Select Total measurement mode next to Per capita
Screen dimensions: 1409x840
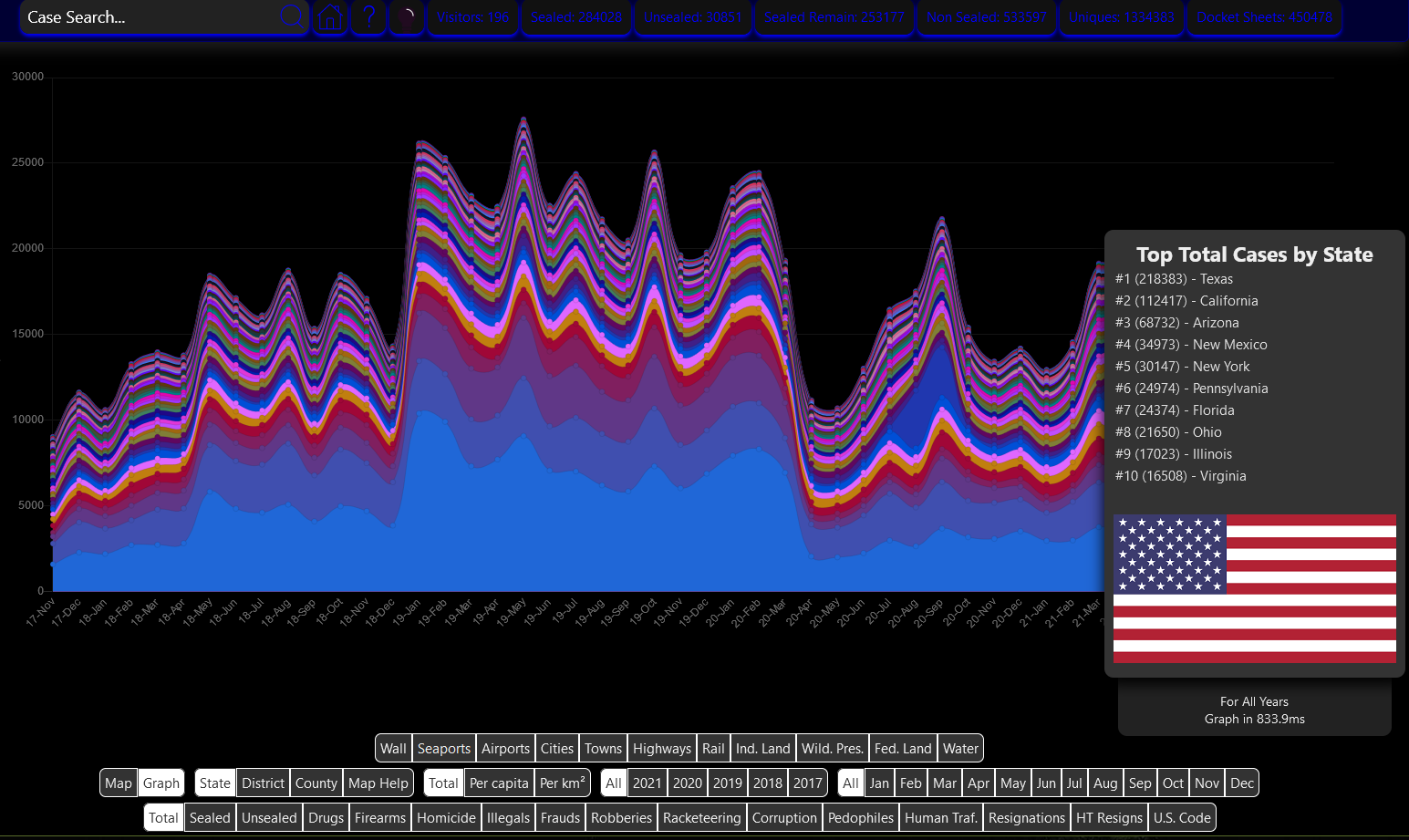coord(443,783)
